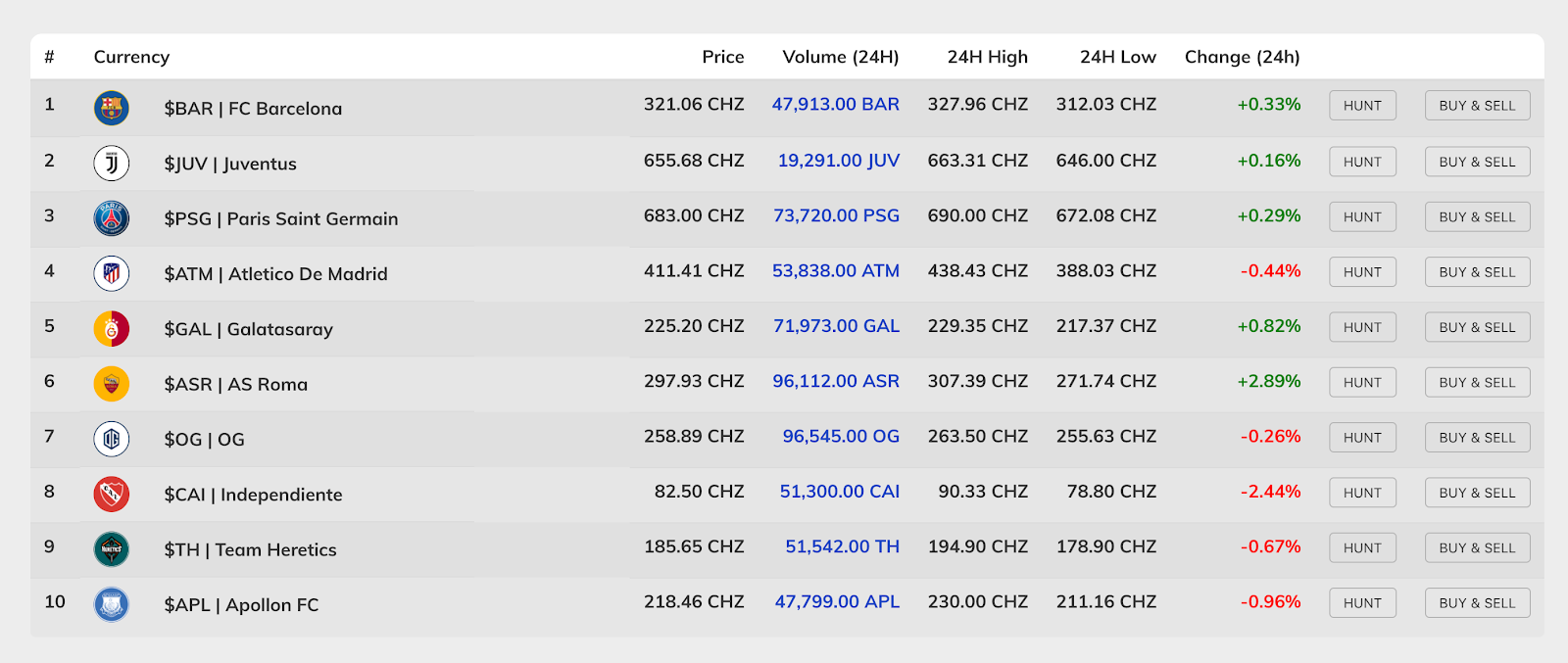Image resolution: width=1568 pixels, height=663 pixels.
Task: Click the OG team logo icon
Action: (x=112, y=439)
